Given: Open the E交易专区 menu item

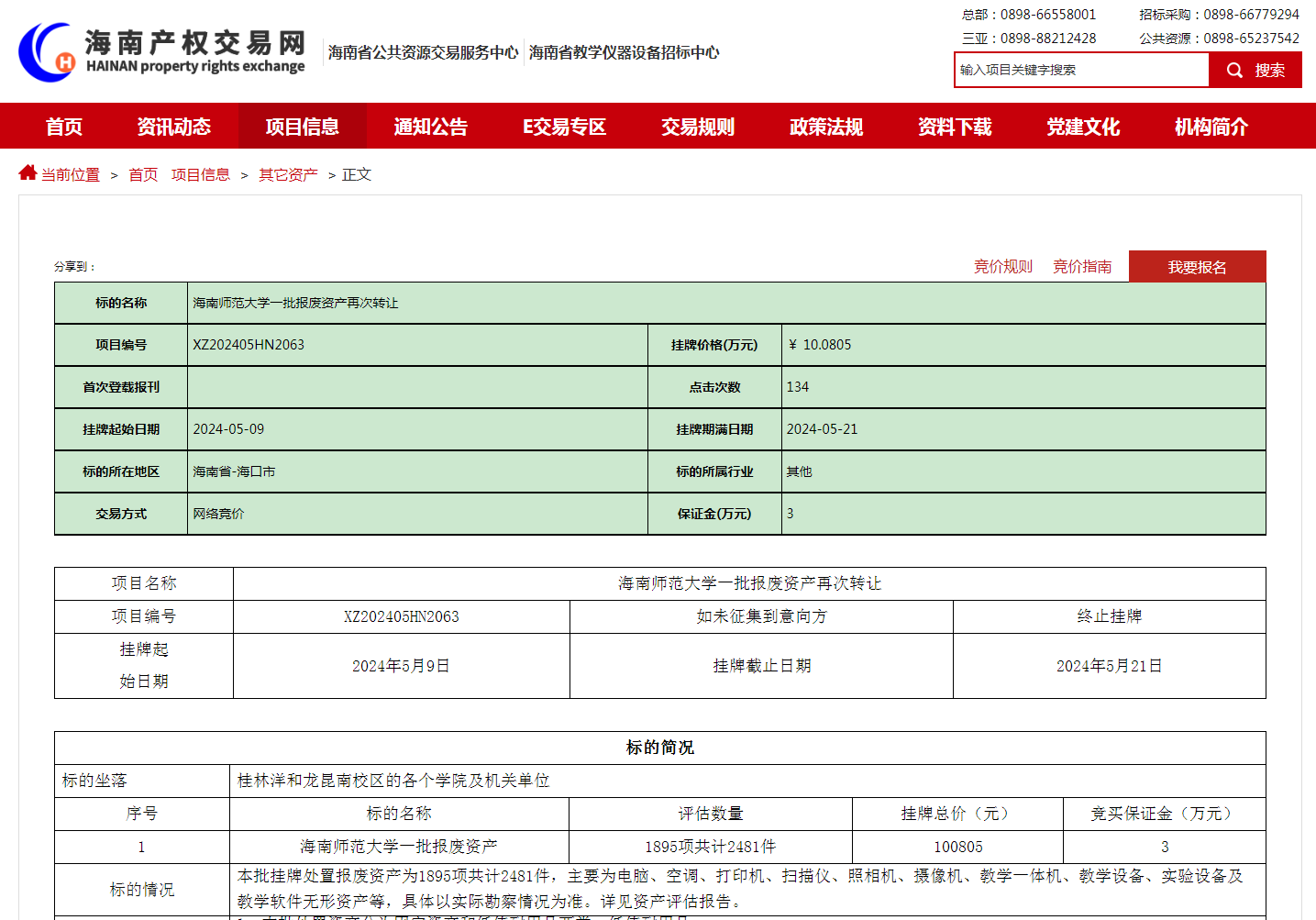Looking at the screenshot, I should pyautogui.click(x=565, y=127).
